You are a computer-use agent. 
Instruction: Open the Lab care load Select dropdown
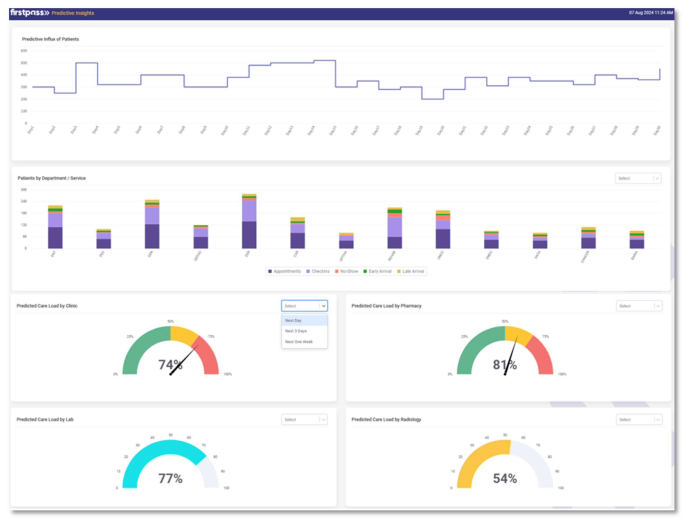click(304, 420)
